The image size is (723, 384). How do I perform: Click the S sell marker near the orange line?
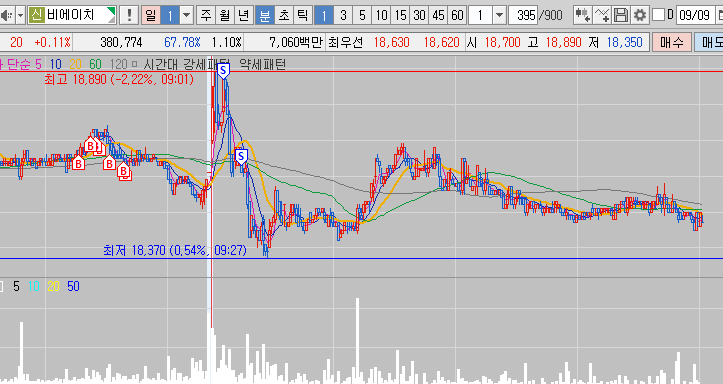coord(241,157)
